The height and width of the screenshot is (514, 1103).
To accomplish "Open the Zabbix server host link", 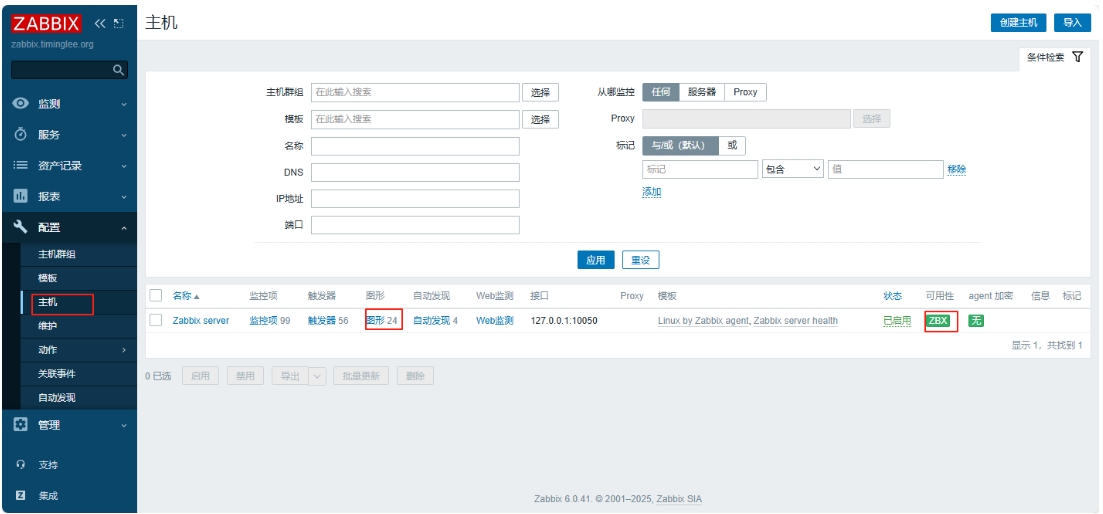I will [200, 321].
